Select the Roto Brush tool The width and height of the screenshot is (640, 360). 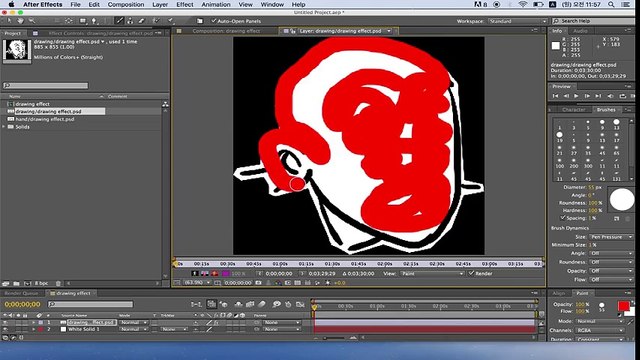point(156,21)
